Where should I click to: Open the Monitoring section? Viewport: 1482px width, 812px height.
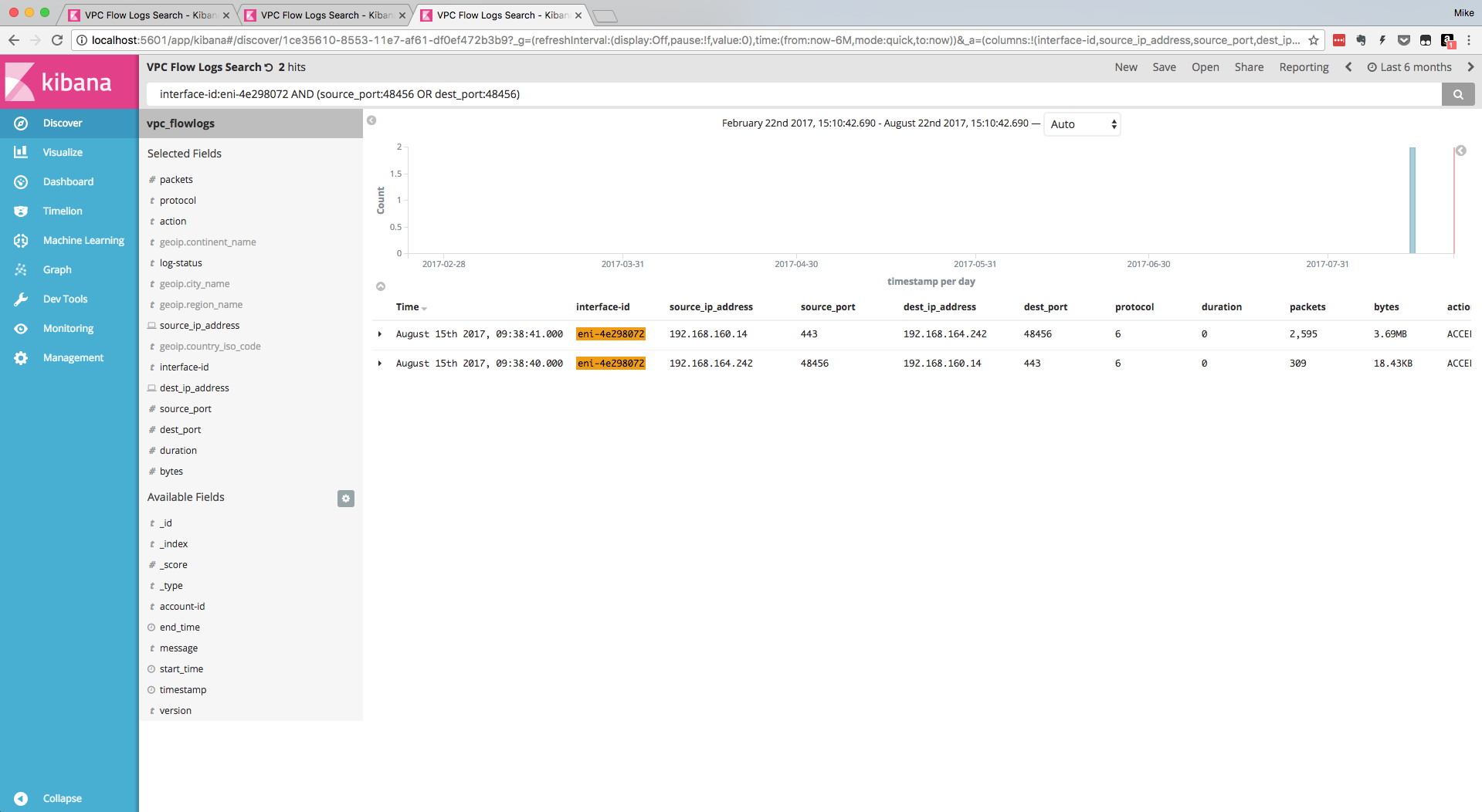pos(69,329)
